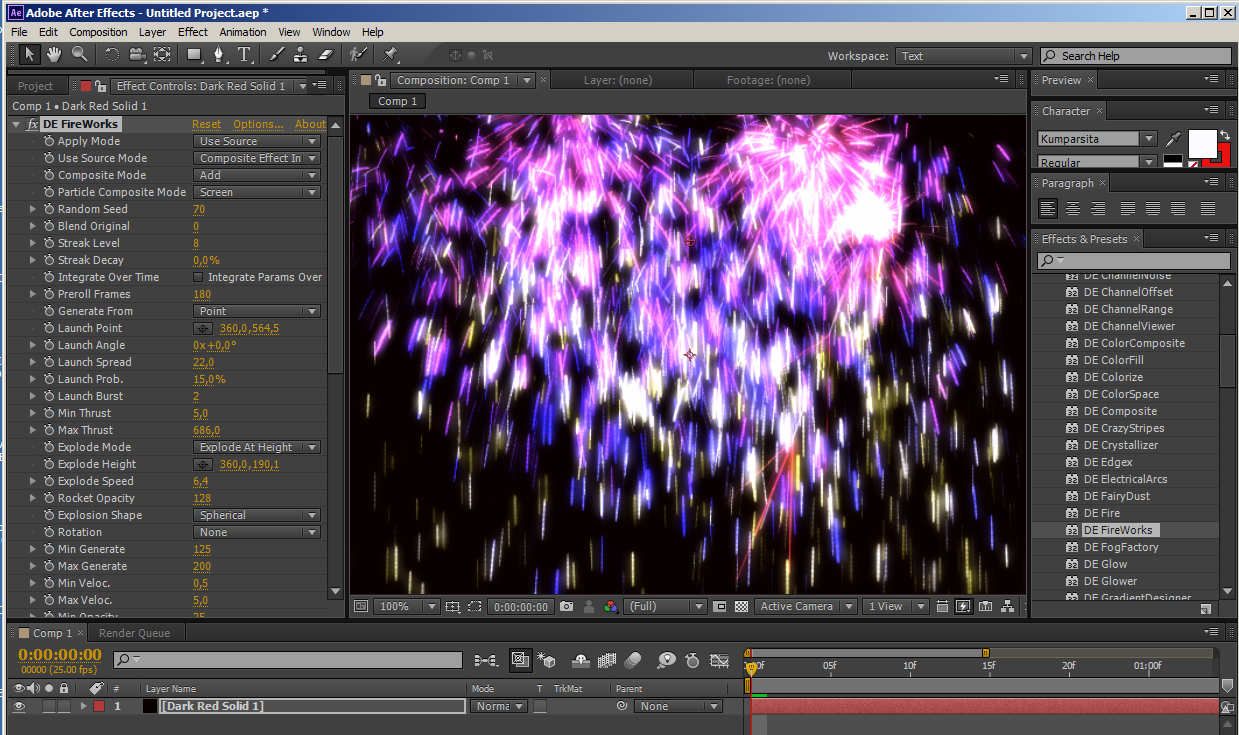Select the Pen tool

point(218,55)
